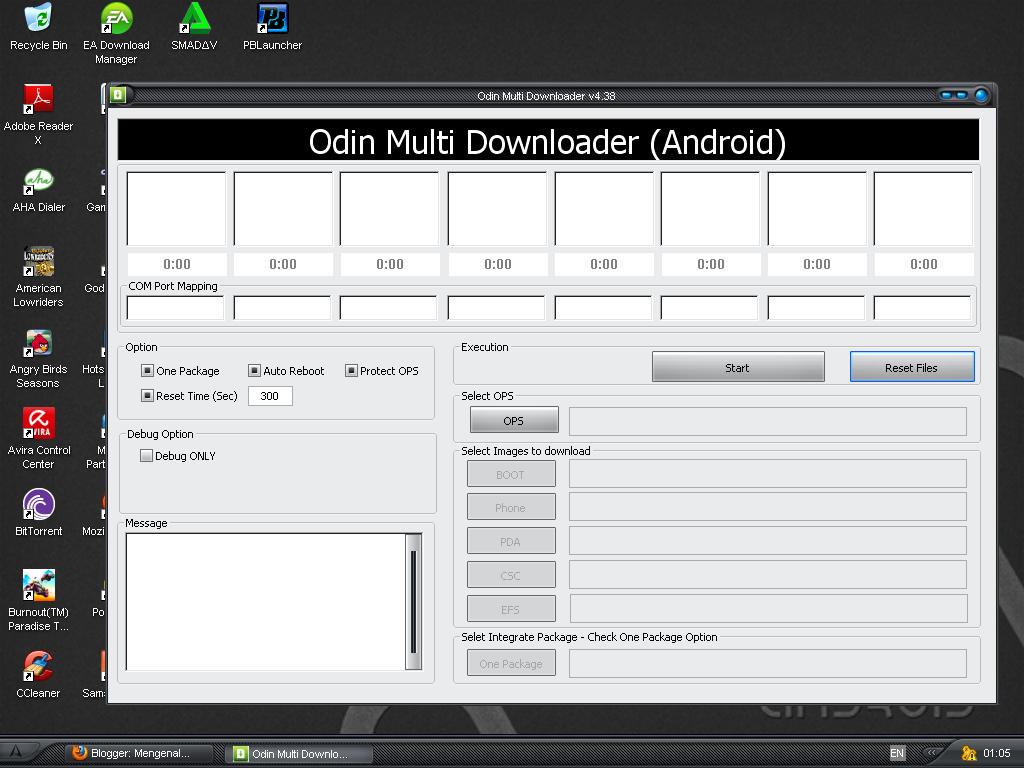Screen dimensions: 1024x768
Task: Toggle the Auto Reboot checkbox
Action: 255,370
